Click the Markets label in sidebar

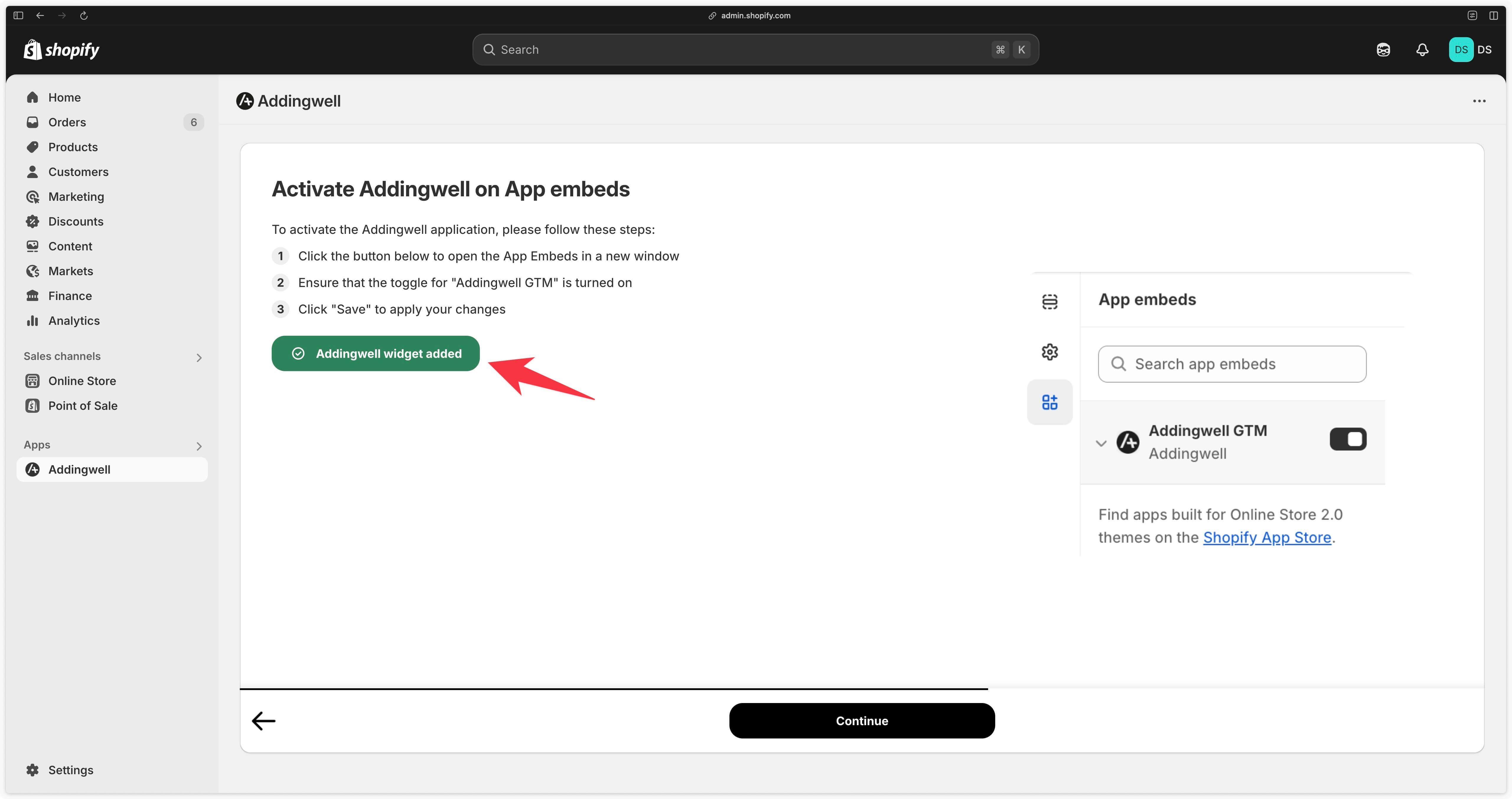pyautogui.click(x=71, y=271)
